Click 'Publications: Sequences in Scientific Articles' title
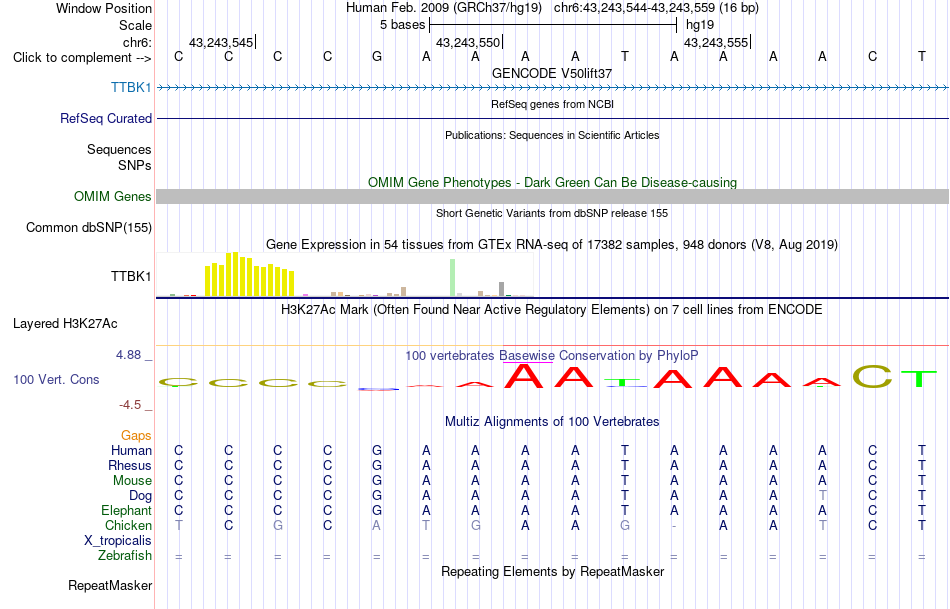 click(x=552, y=135)
